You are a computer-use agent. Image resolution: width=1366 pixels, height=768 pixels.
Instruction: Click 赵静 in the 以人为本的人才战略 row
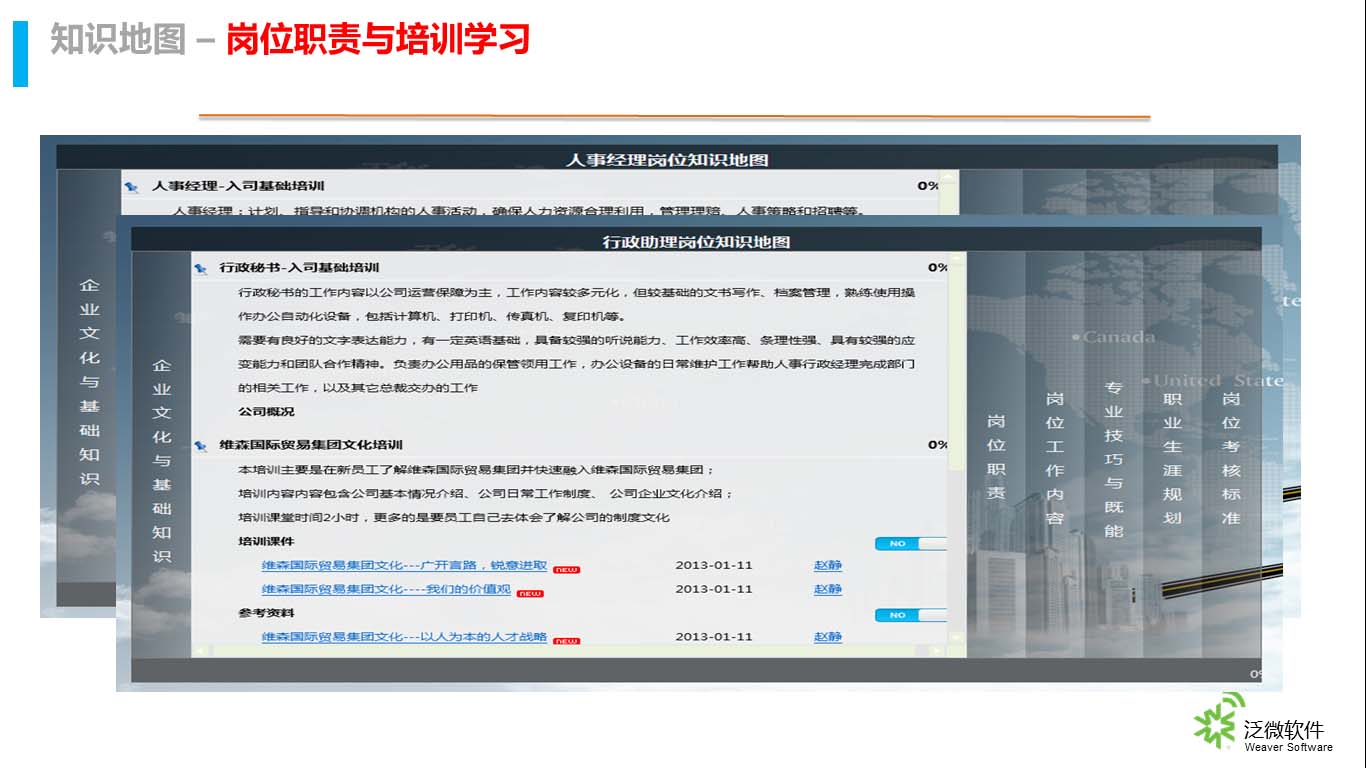828,637
